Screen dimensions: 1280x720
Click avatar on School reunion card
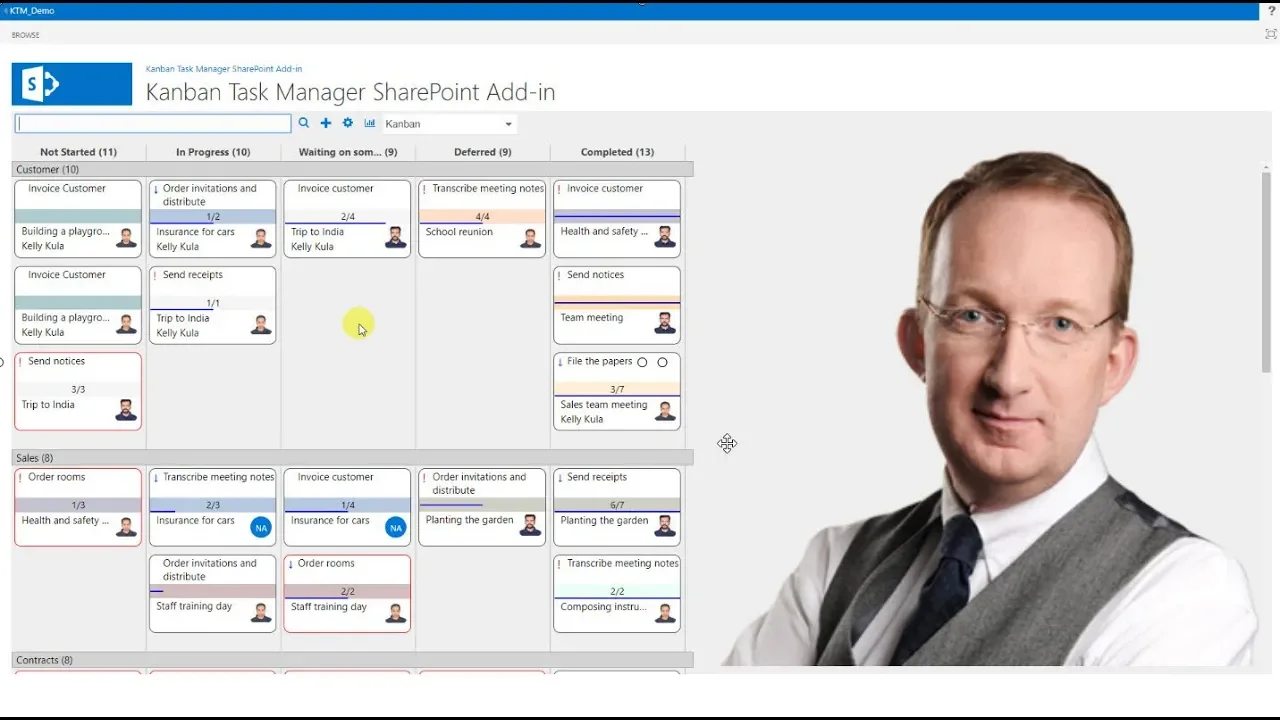[530, 238]
